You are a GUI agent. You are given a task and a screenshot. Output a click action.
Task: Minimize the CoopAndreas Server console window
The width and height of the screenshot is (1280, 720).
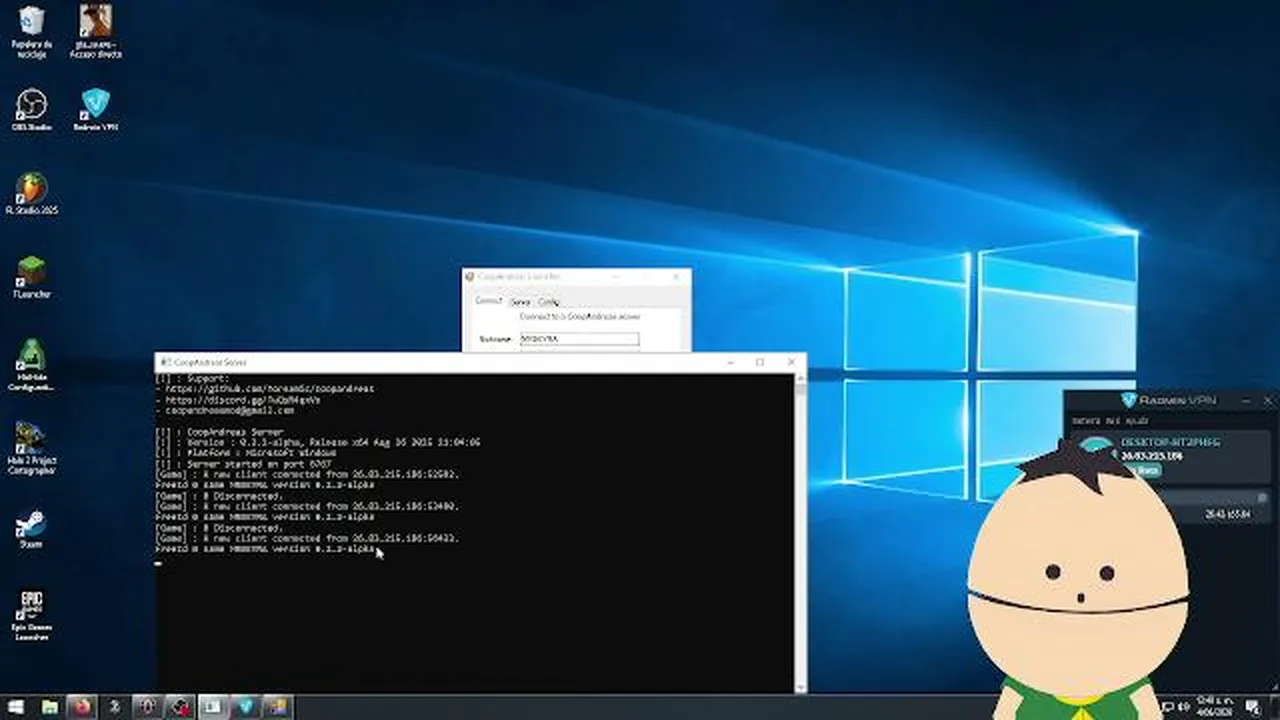pos(731,362)
